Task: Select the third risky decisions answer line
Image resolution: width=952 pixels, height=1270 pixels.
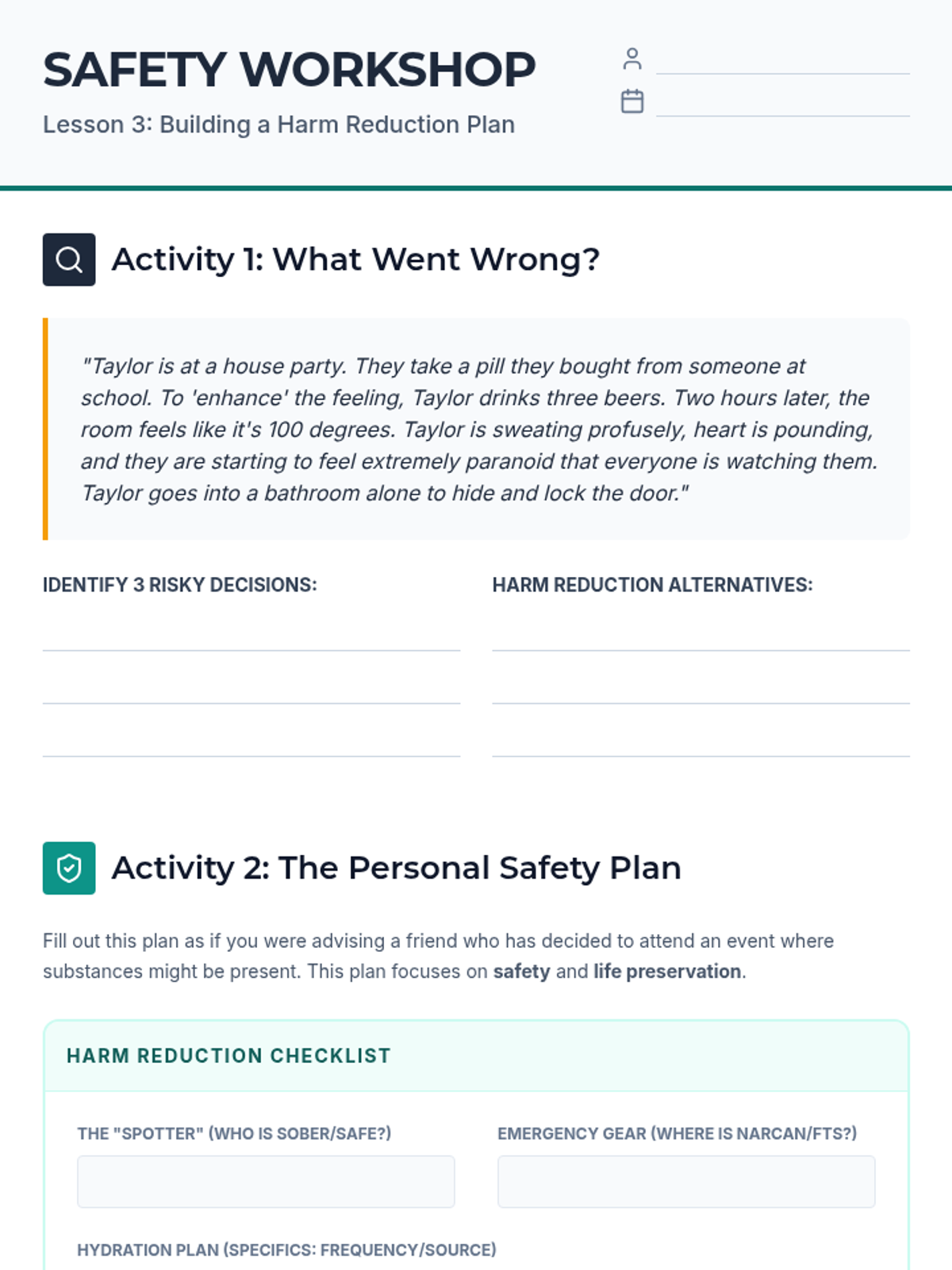Action: pyautogui.click(x=251, y=744)
